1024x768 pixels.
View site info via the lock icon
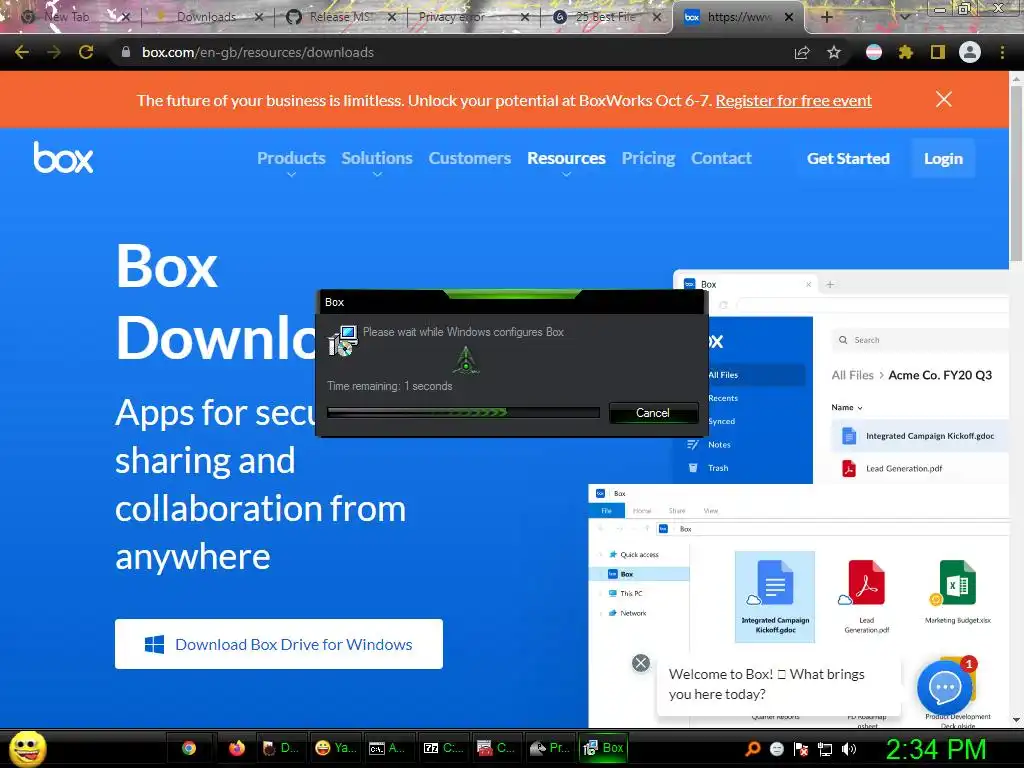coord(125,52)
